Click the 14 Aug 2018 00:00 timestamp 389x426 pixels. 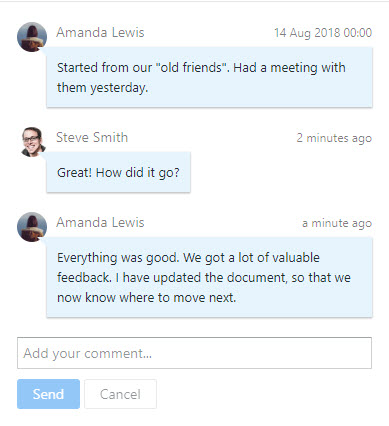(323, 33)
